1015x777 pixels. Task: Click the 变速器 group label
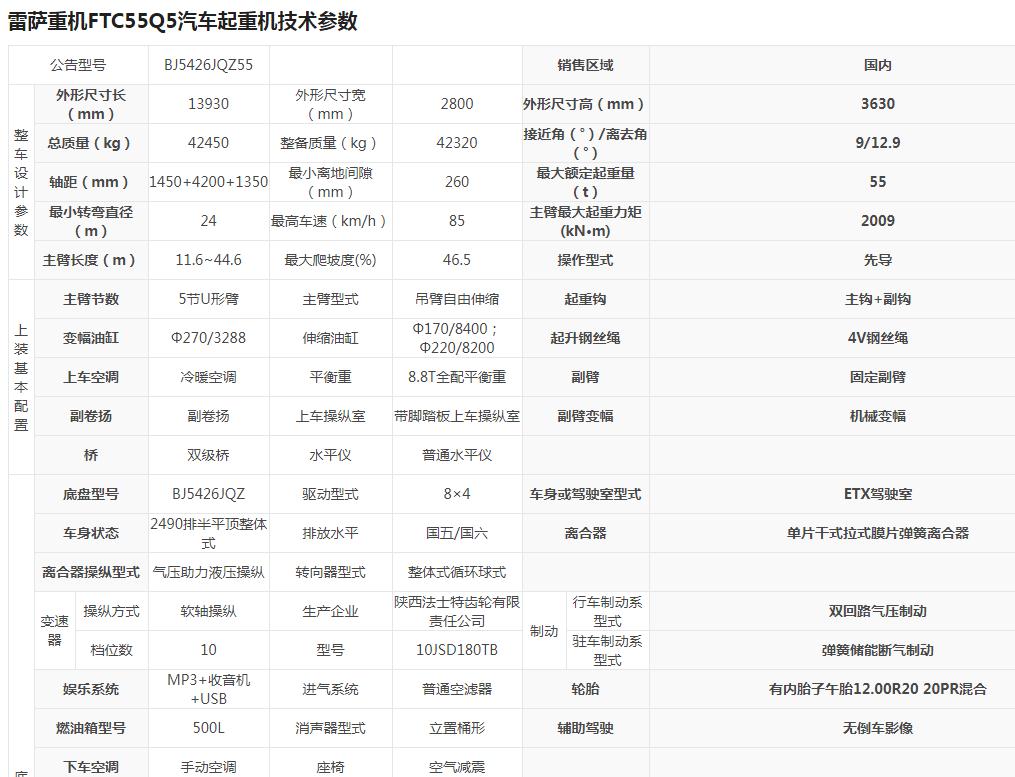point(54,631)
